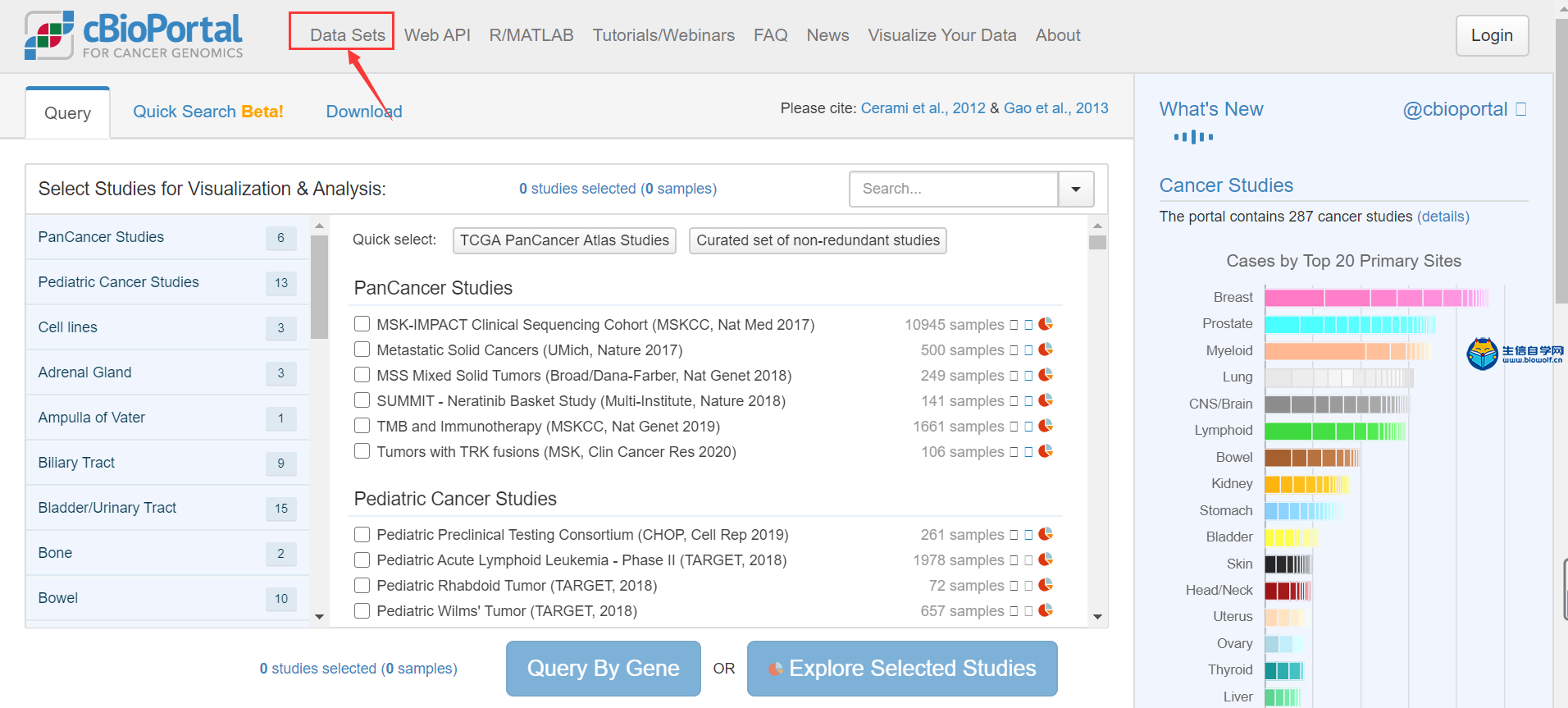1568x708 pixels.
Task: Open the Gao et al., 2013 citation link
Action: 1056,108
